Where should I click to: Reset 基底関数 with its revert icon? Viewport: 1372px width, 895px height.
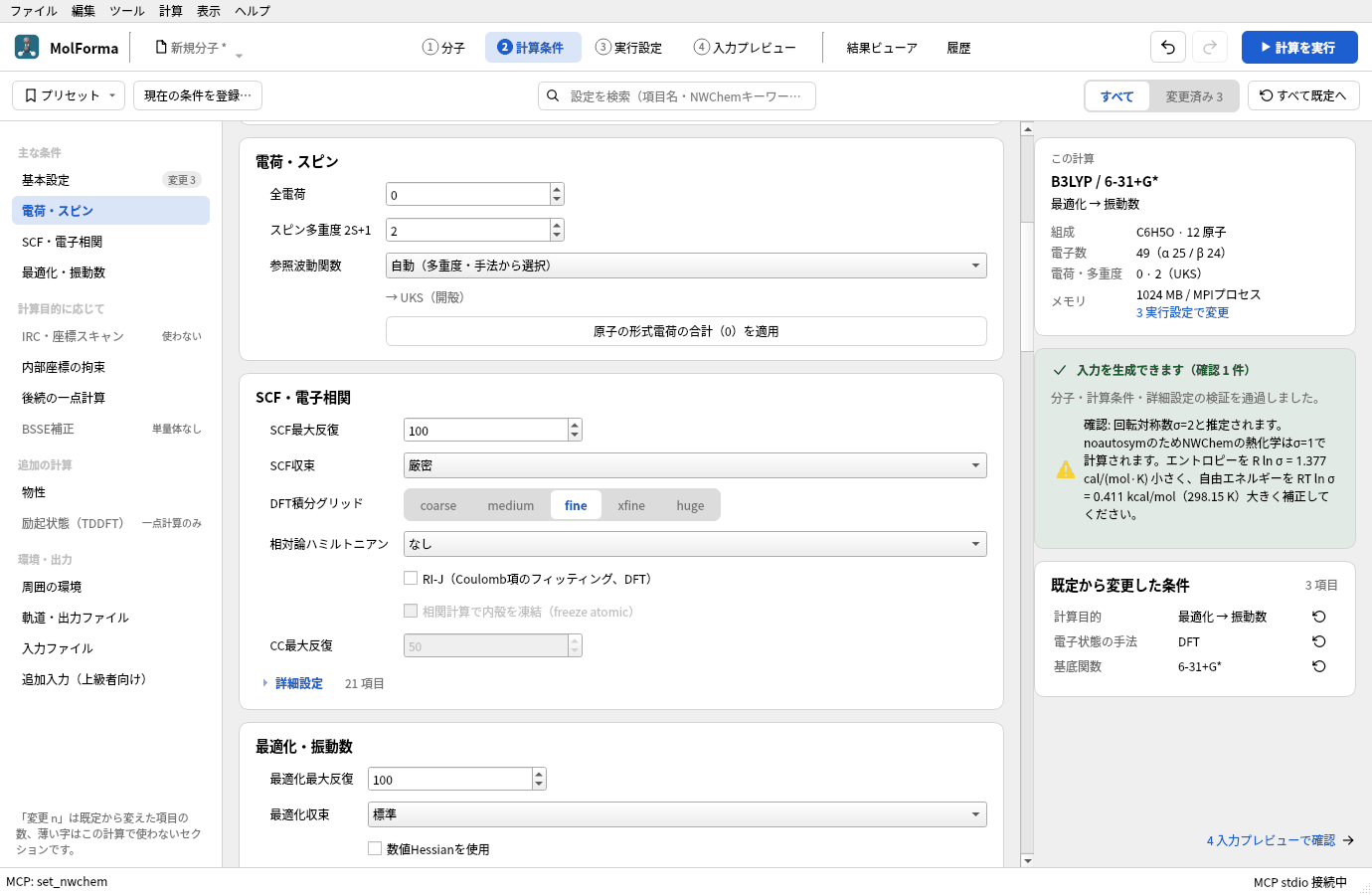pyautogui.click(x=1319, y=666)
